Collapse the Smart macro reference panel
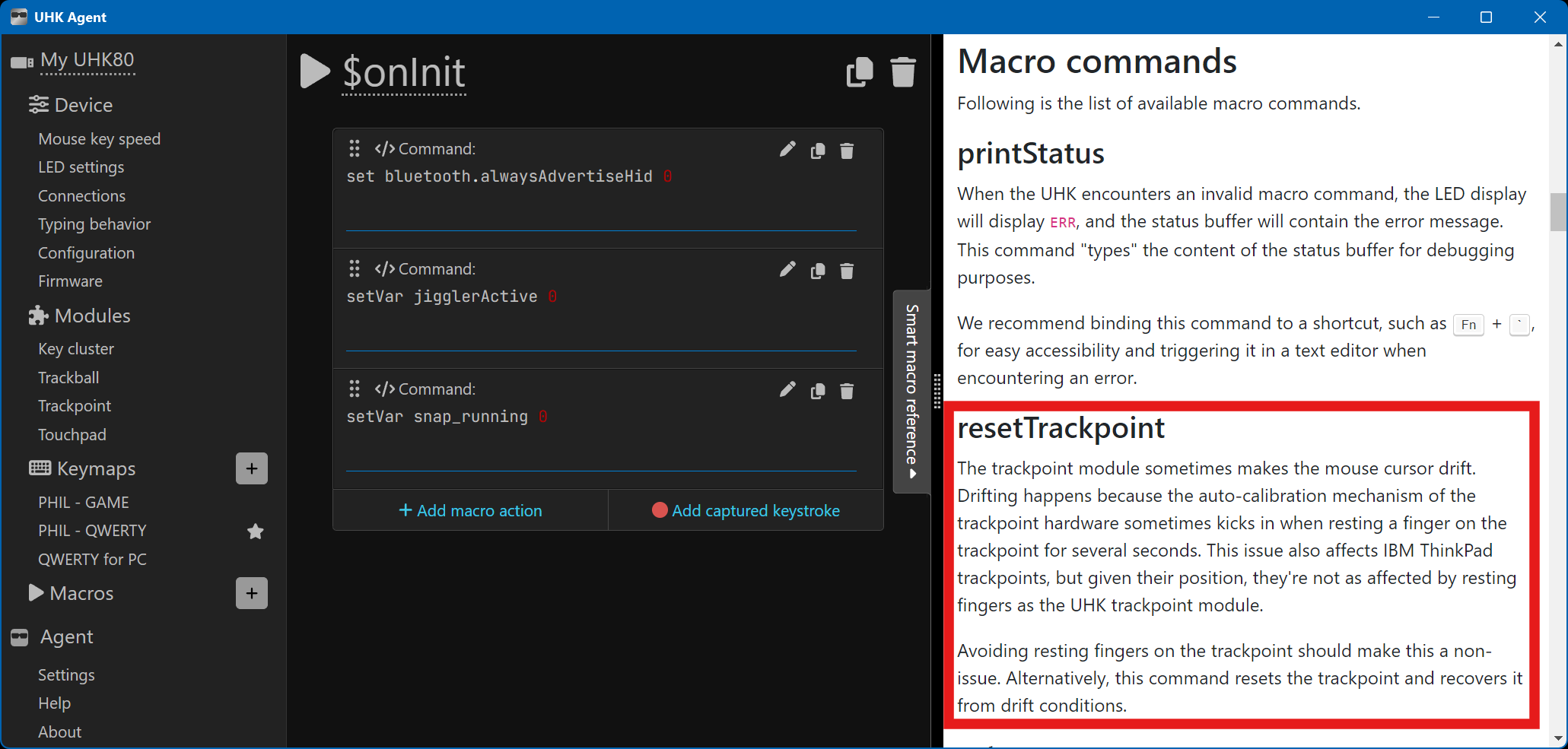 coord(911,391)
